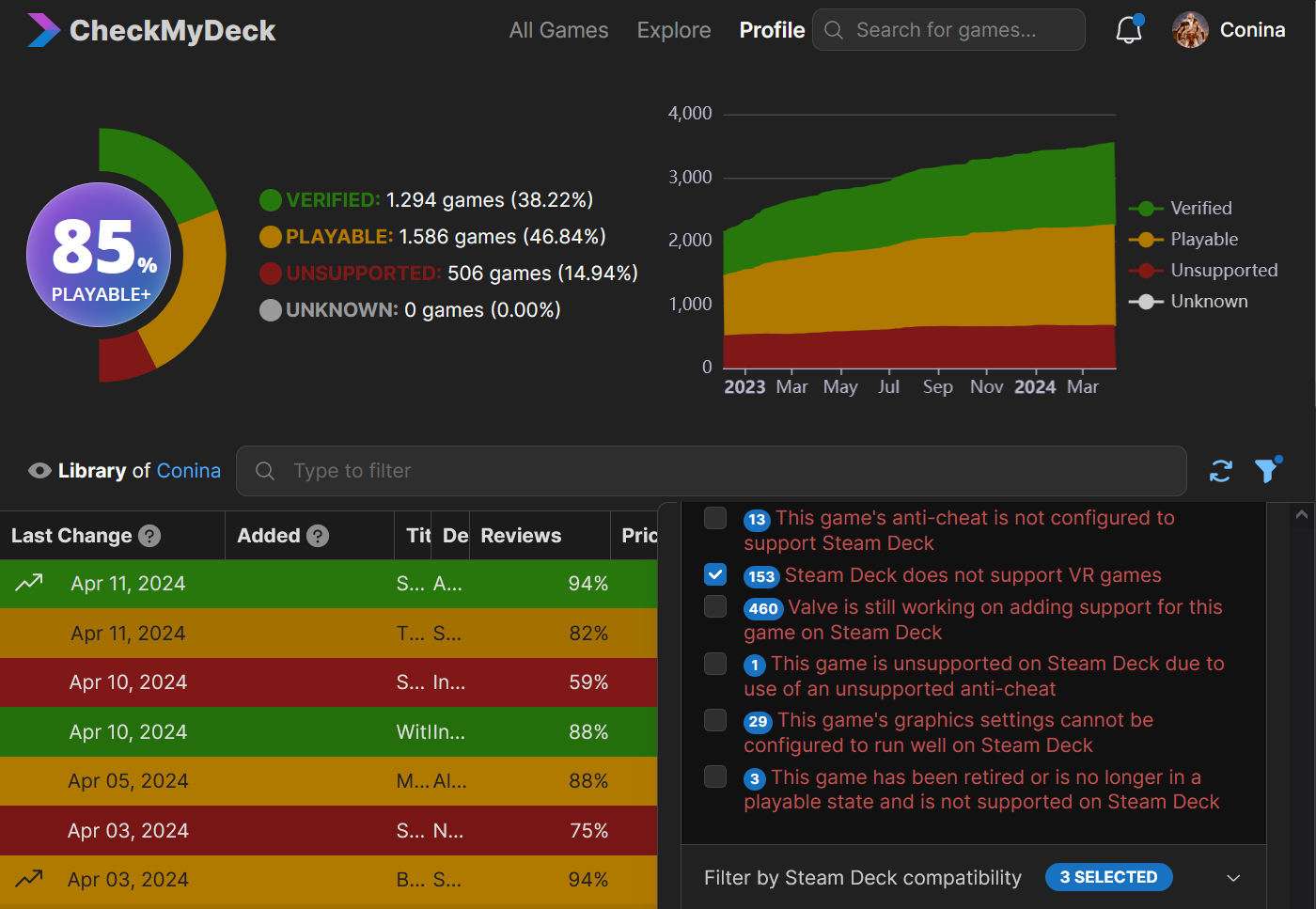1316x909 pixels.
Task: Toggle the Unsupported legend marker in chart
Action: [x=1146, y=271]
